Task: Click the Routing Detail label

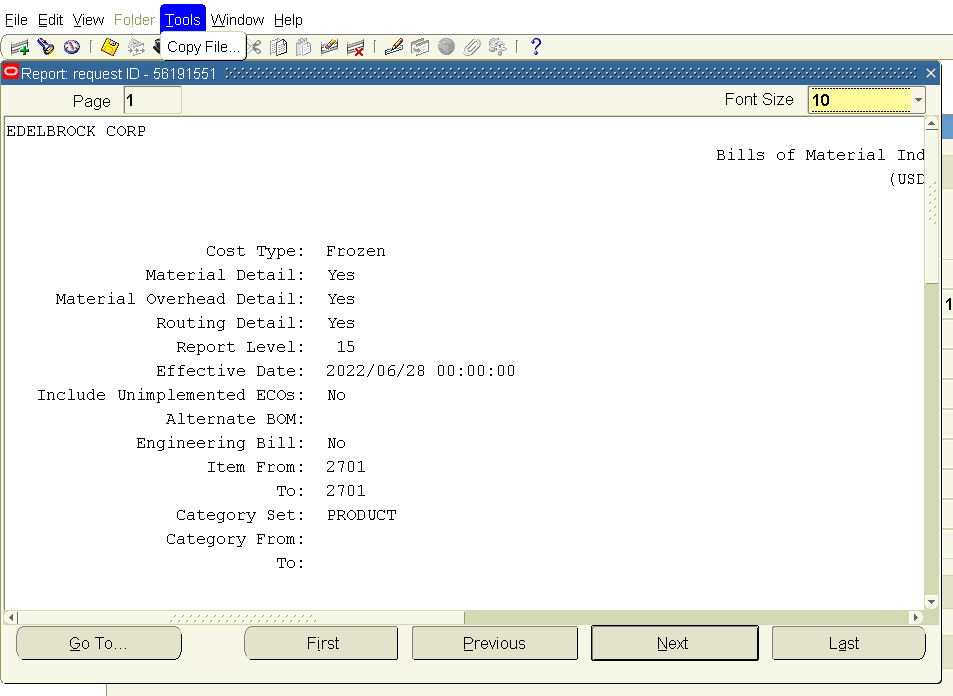Action: [x=230, y=323]
